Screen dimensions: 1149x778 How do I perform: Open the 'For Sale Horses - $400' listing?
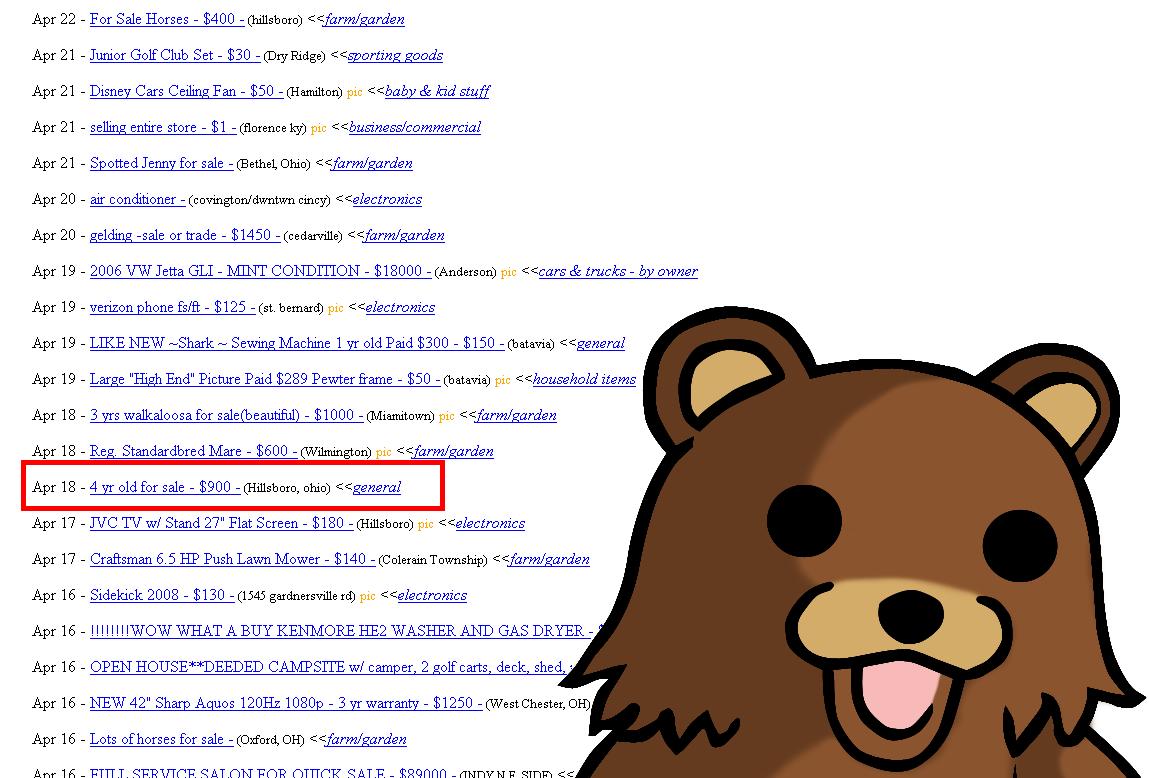(167, 20)
